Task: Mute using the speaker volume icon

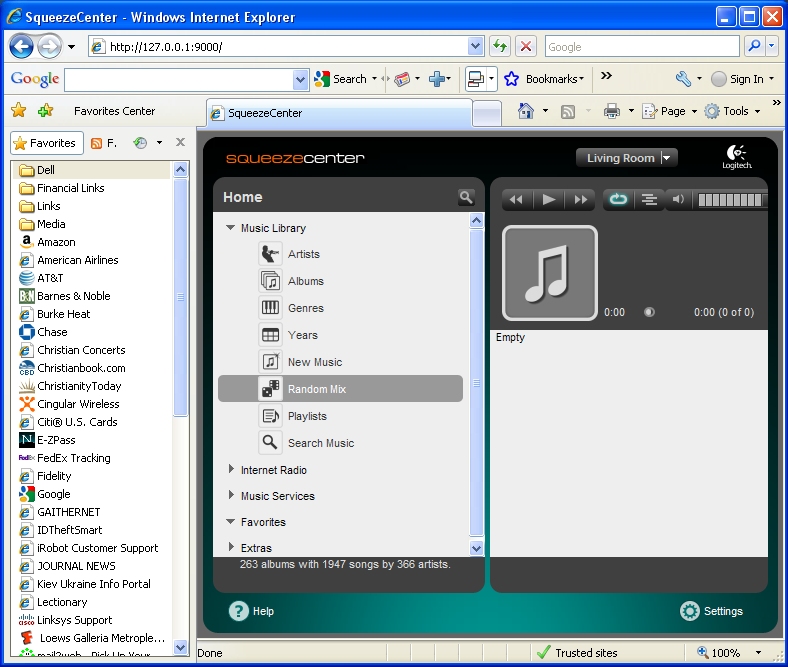Action: (x=678, y=200)
